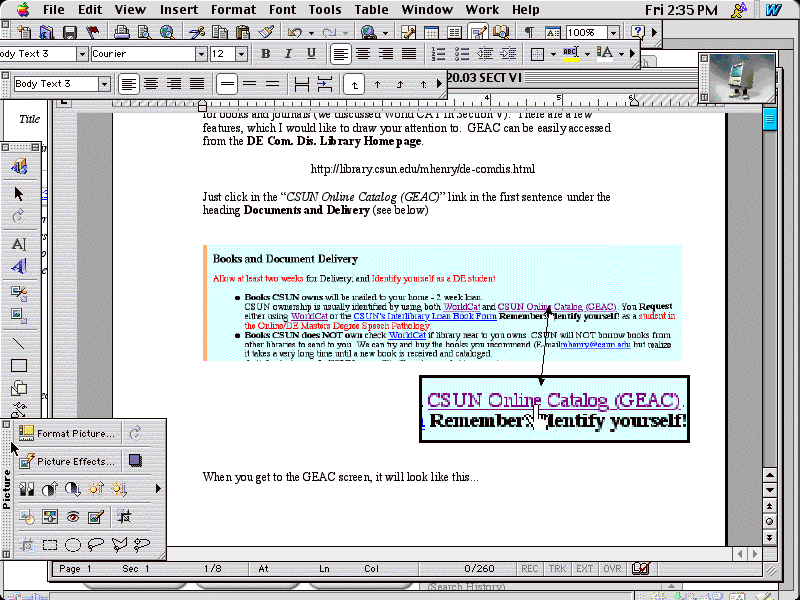
Task: Open the lower Body Text 3 style dropdown
Action: click(105, 84)
